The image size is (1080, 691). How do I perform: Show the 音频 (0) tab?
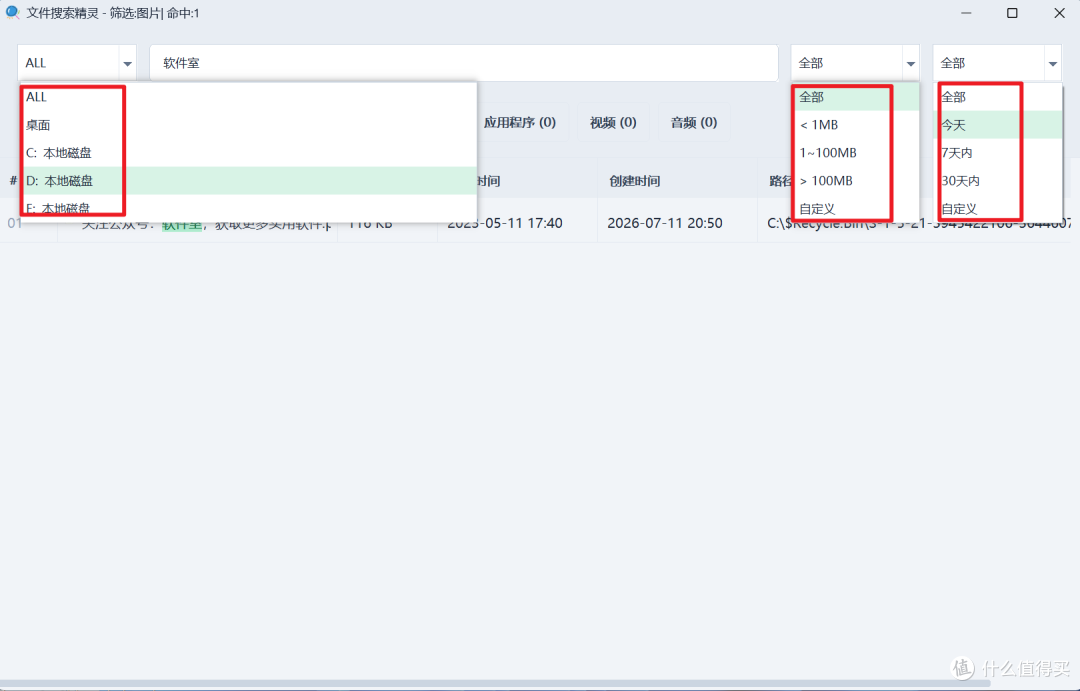pos(694,123)
